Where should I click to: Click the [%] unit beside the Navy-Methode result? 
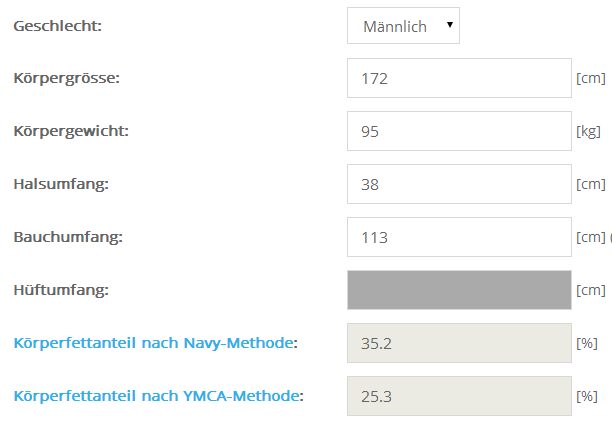click(x=586, y=343)
